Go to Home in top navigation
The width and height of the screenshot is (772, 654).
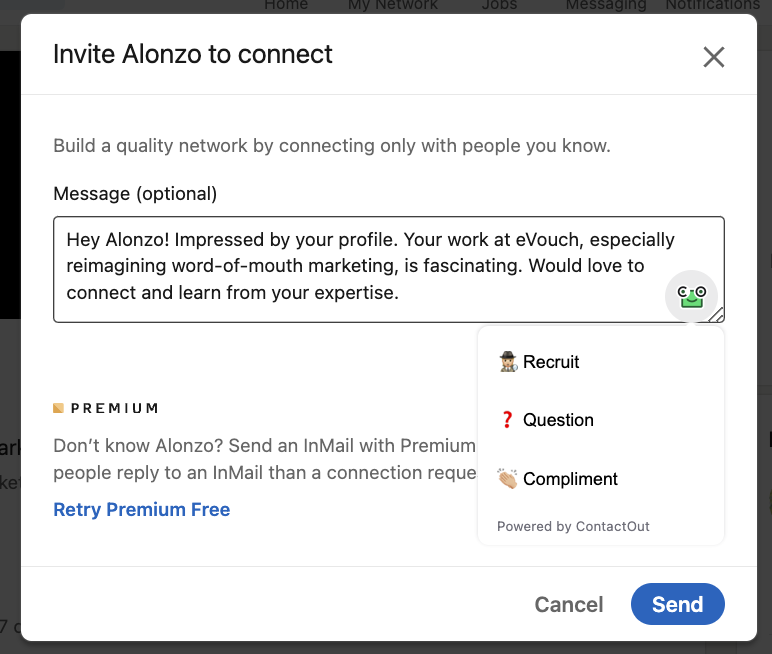[286, 5]
